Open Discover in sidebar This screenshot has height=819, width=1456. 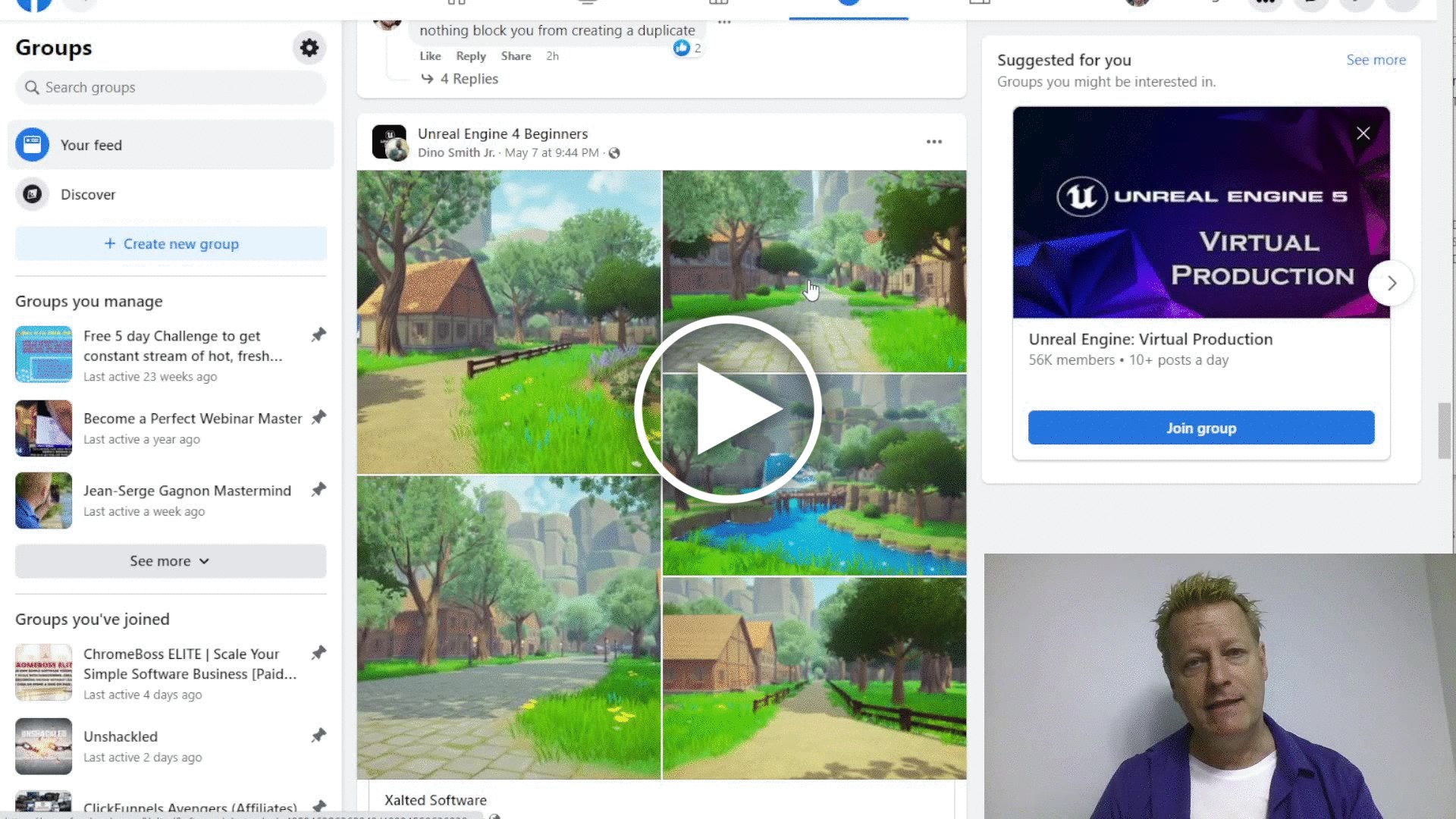point(171,194)
